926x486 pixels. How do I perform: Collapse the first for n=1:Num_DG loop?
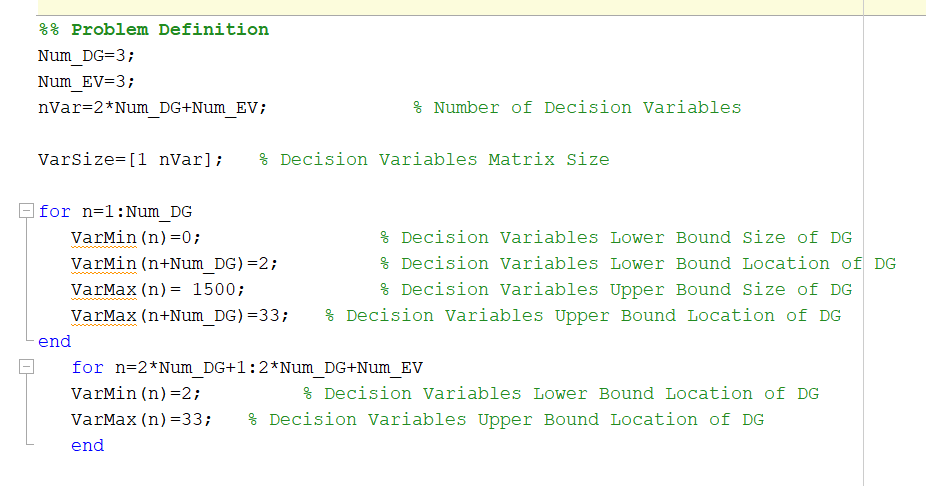coord(26,211)
